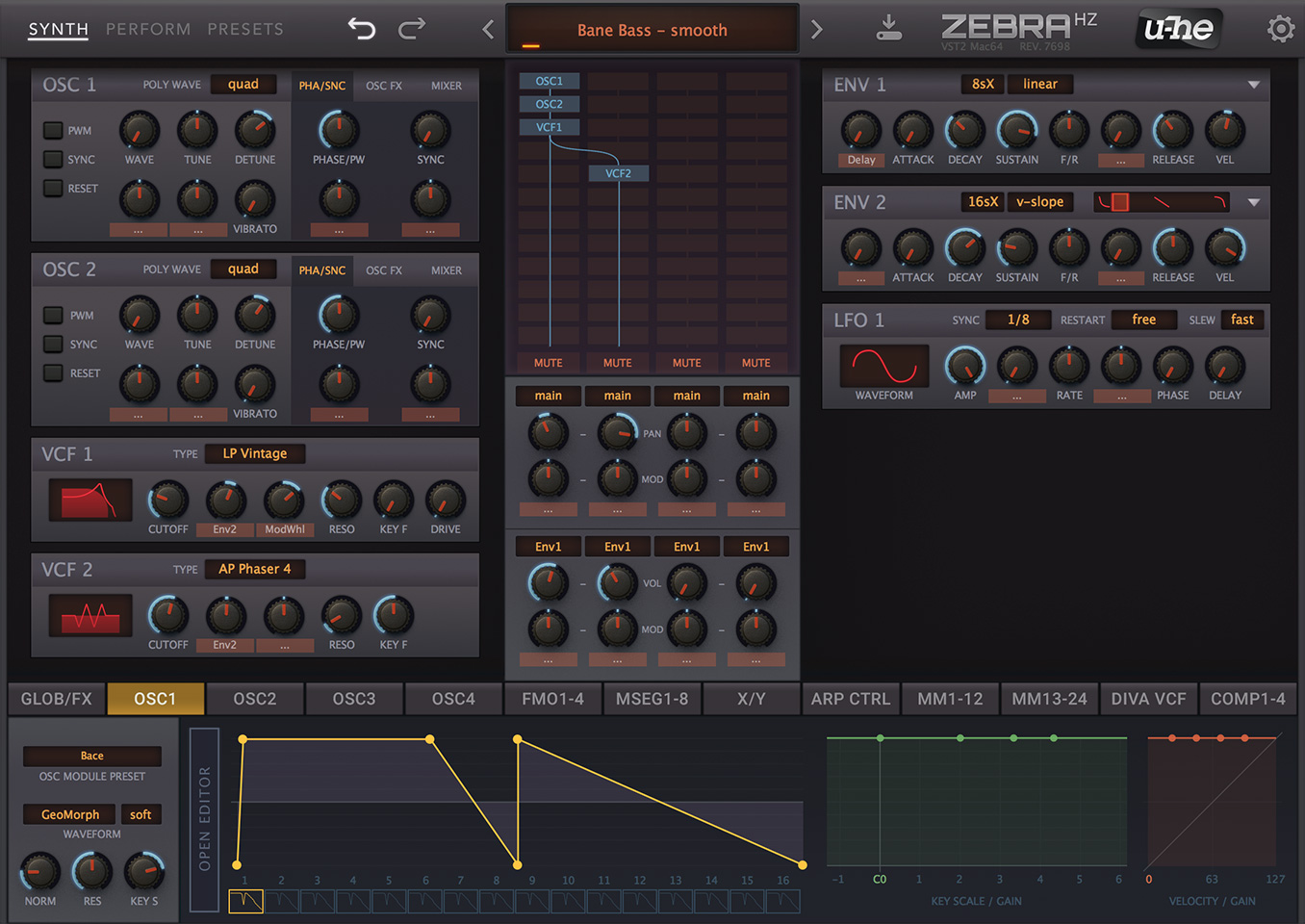
Task: Select waveform slot 2 in oscillator strip
Action: point(282,901)
